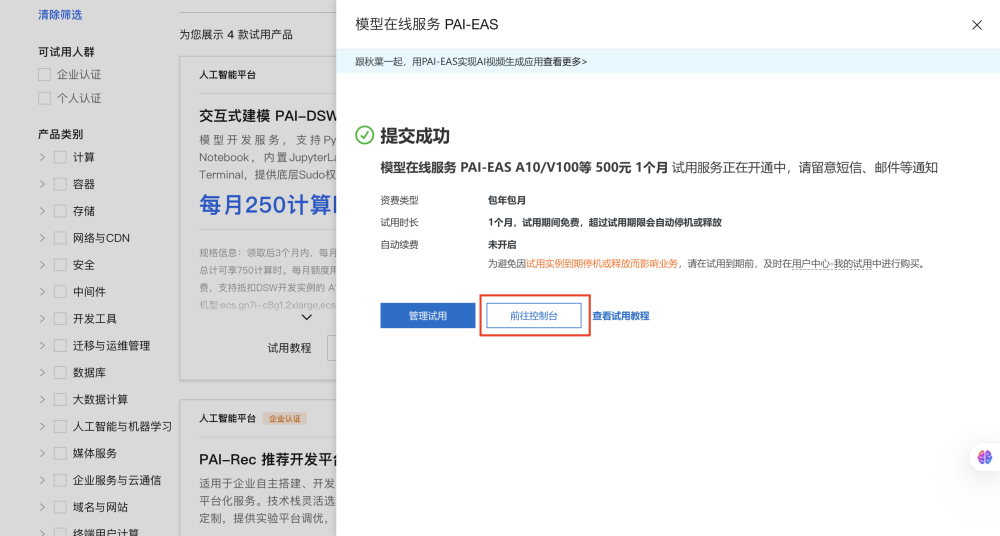
Task: Check the 大数据计算 category checkbox
Action: 61,399
